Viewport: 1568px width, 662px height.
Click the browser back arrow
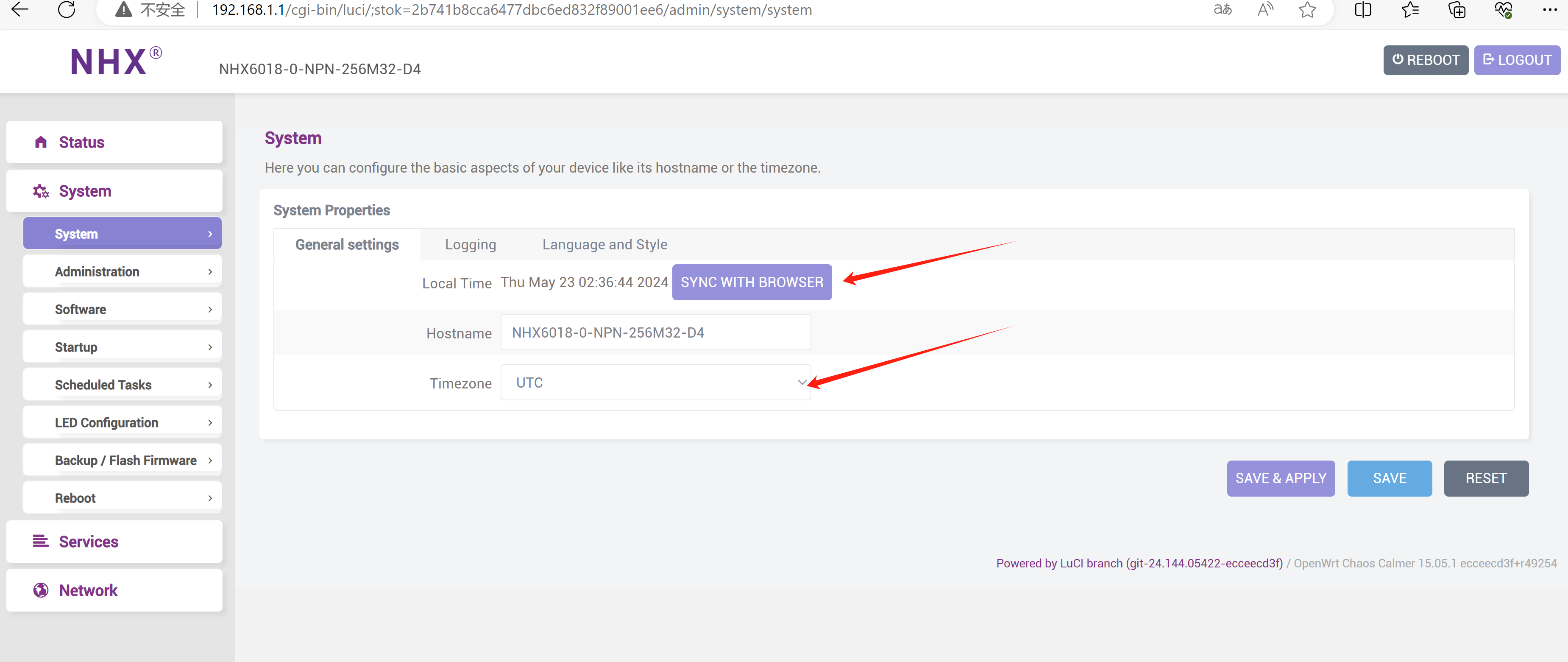click(x=20, y=10)
